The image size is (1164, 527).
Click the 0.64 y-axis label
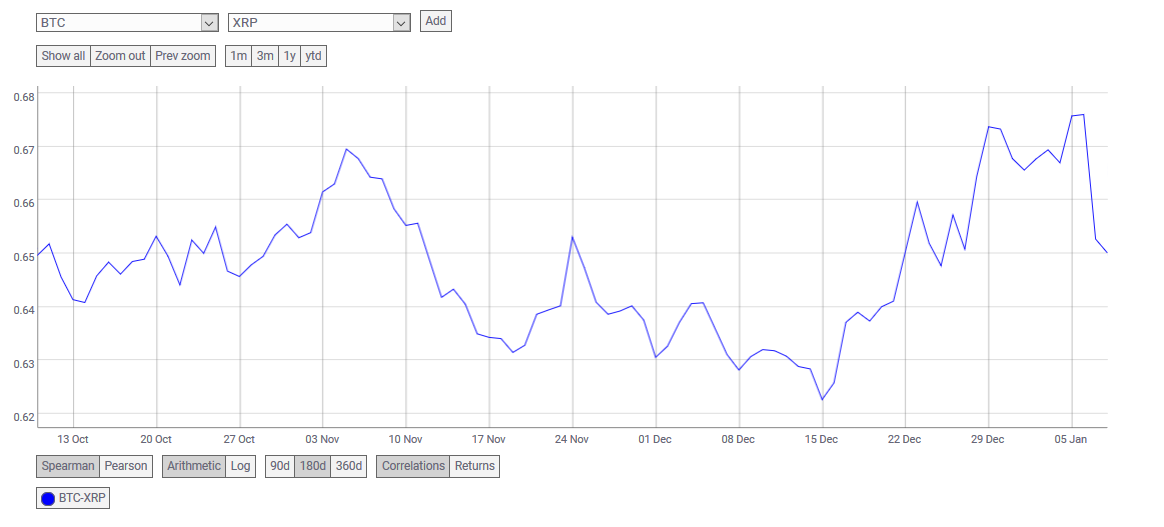(x=23, y=310)
